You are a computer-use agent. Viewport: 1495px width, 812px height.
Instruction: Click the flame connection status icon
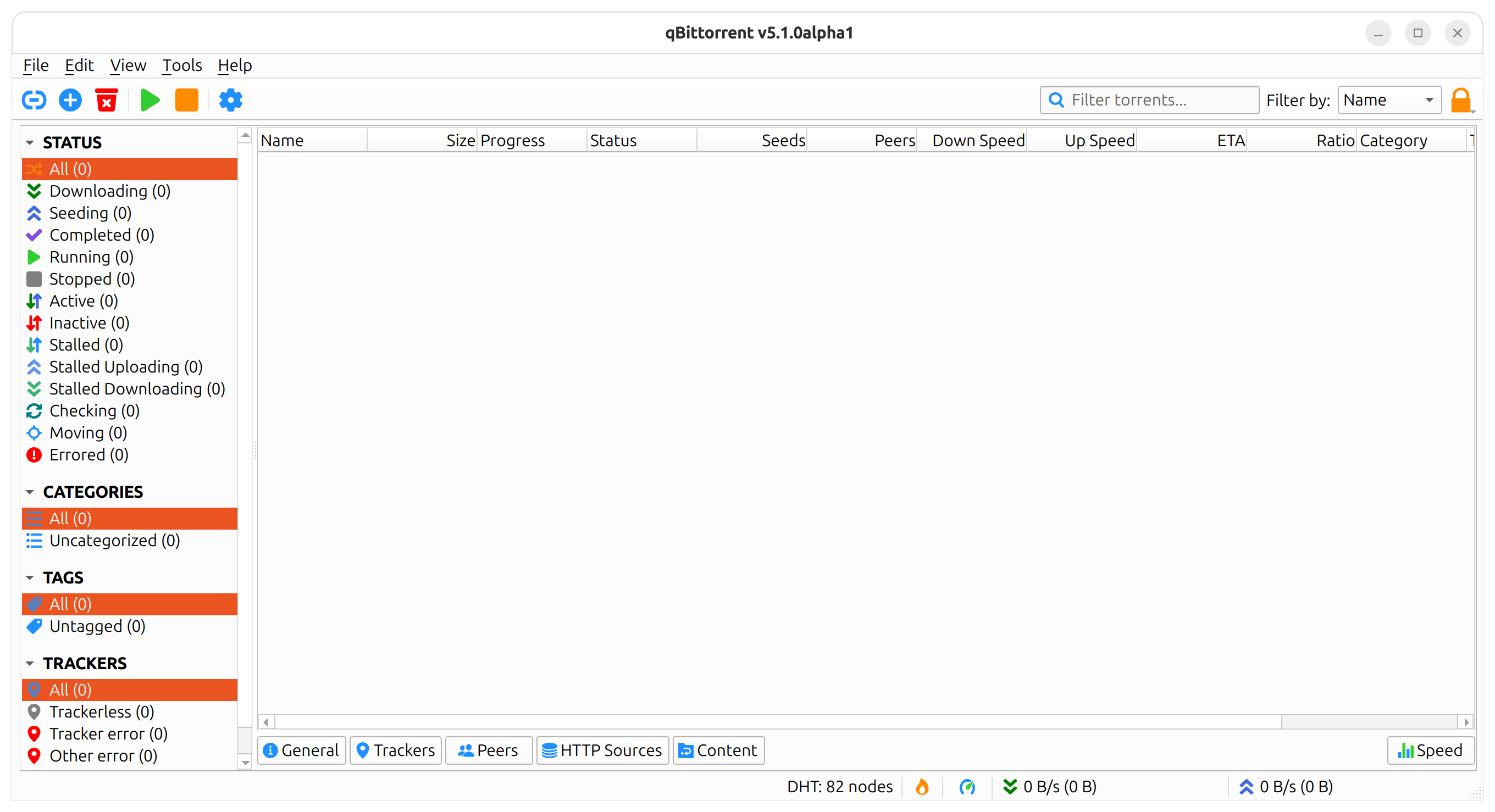[922, 787]
